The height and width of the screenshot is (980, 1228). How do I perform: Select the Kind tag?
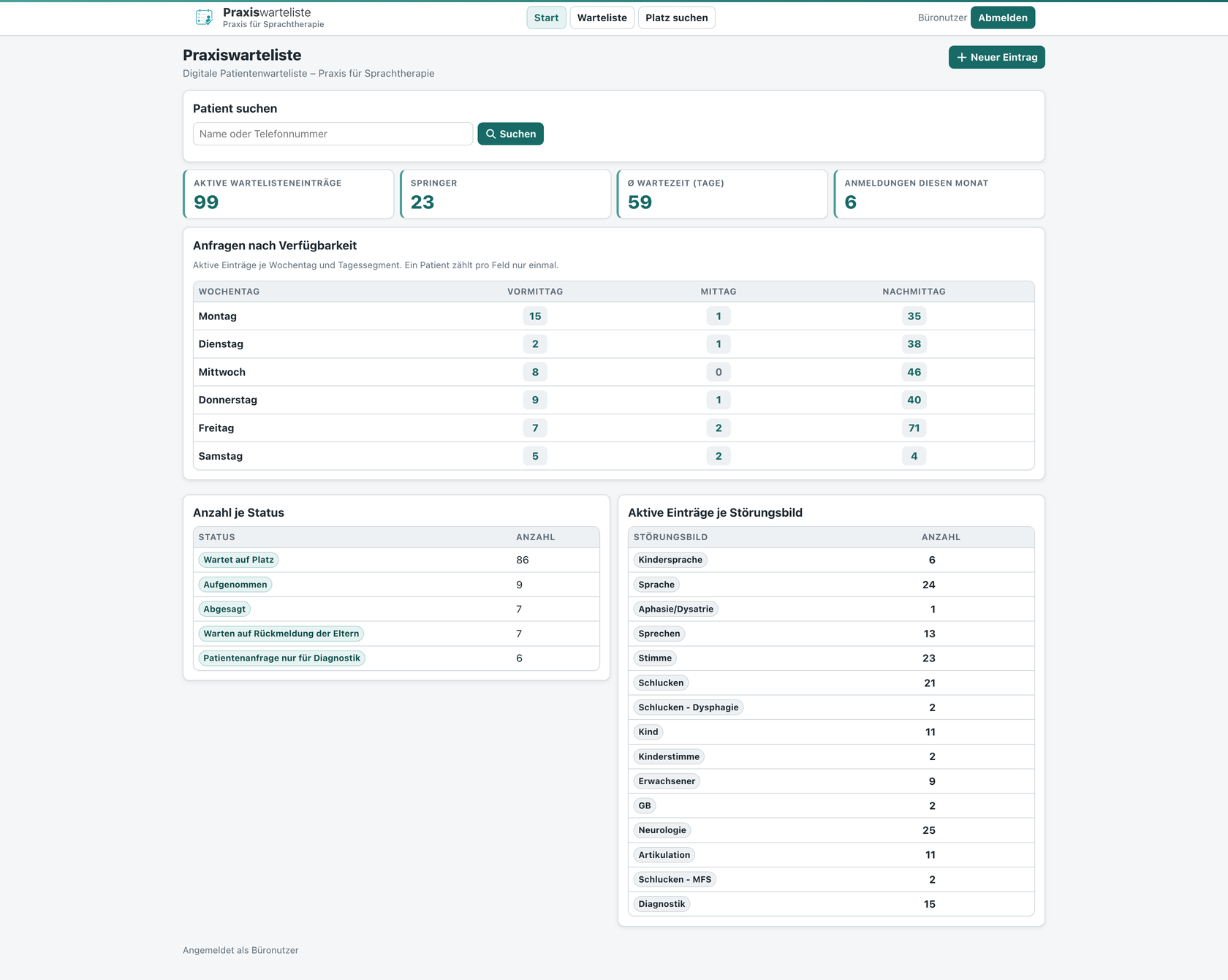(x=648, y=732)
